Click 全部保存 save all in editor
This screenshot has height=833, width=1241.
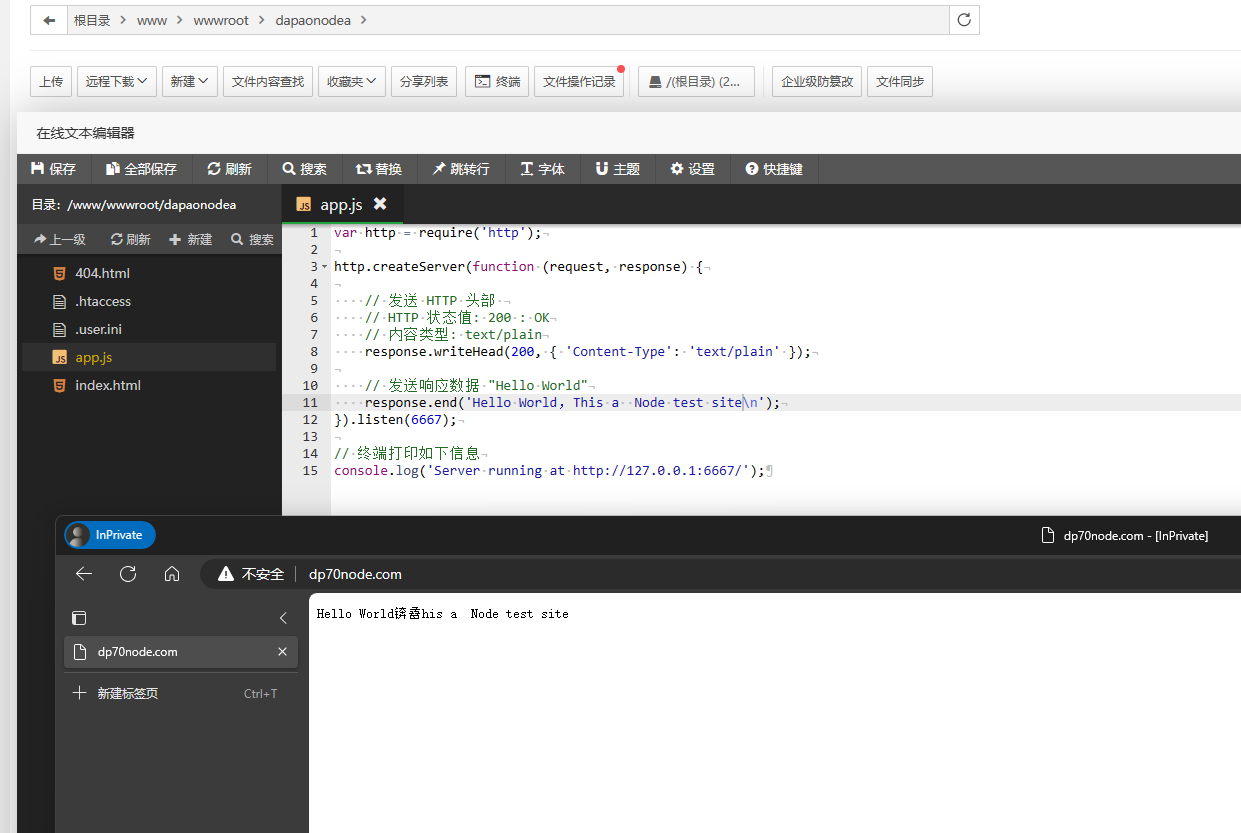point(141,169)
